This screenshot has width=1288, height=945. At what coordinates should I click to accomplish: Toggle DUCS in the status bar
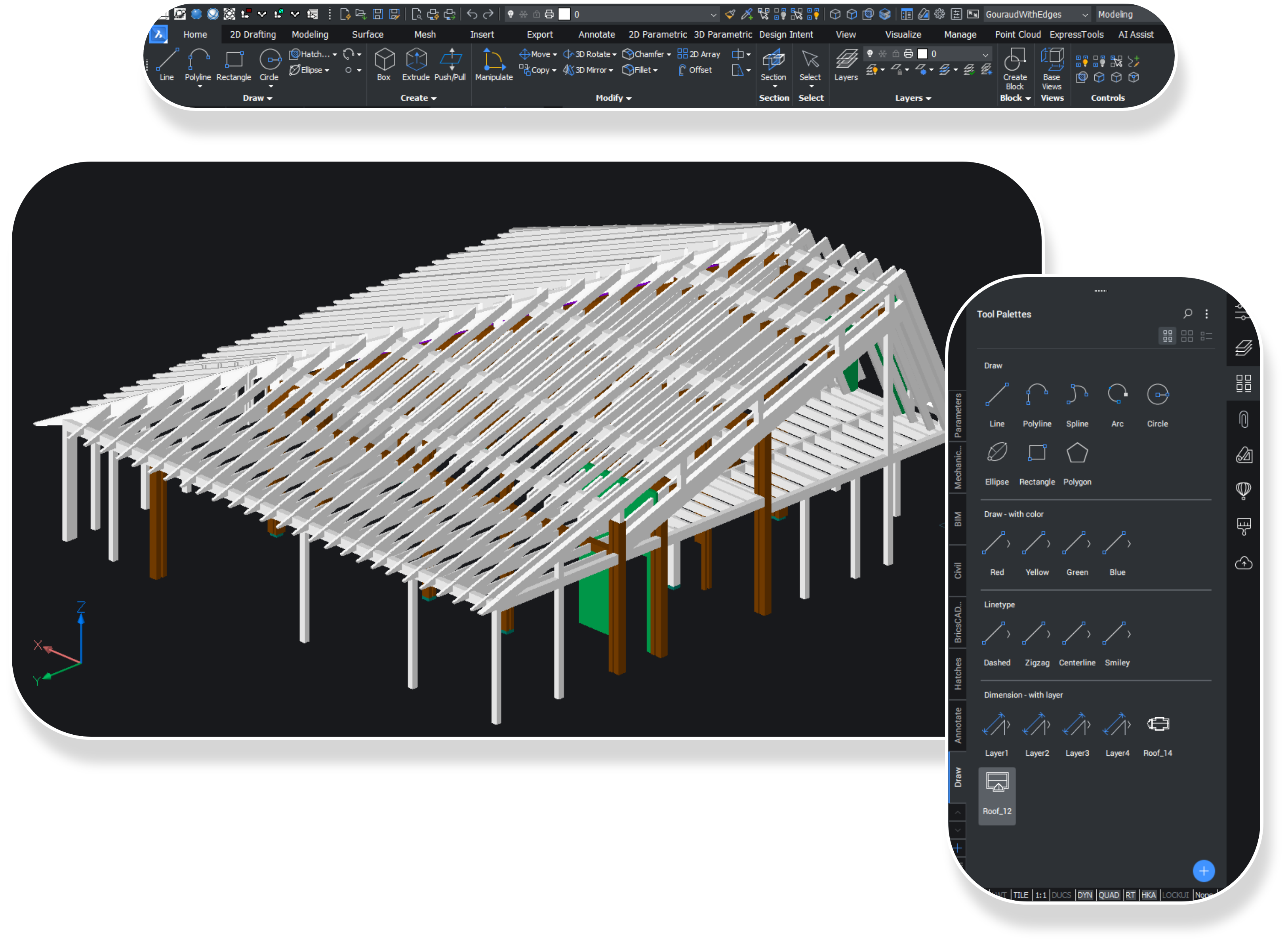1061,895
